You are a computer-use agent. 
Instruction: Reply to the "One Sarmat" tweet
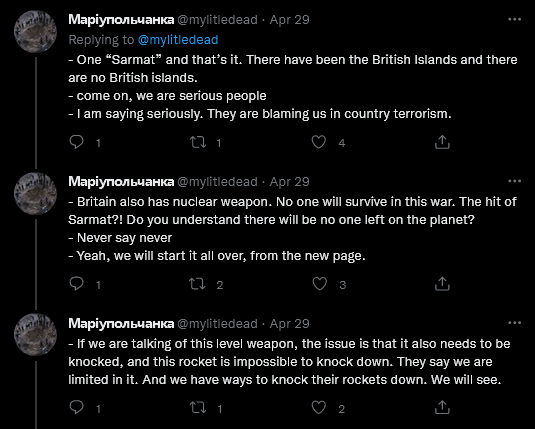[x=76, y=142]
